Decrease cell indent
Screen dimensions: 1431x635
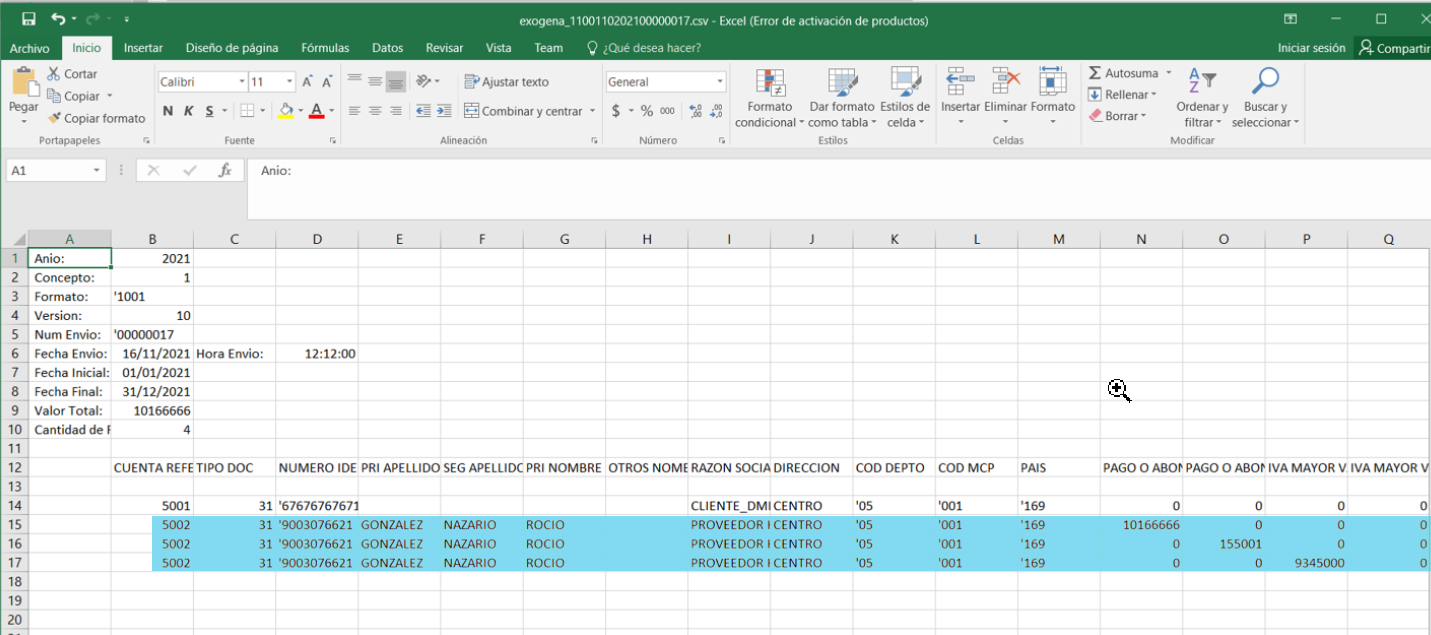423,111
